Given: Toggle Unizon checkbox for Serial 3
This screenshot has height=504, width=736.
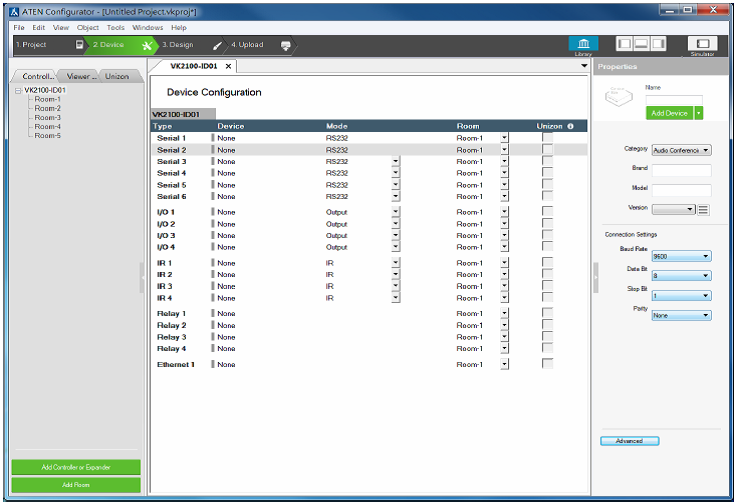Looking at the screenshot, I should pyautogui.click(x=547, y=161).
